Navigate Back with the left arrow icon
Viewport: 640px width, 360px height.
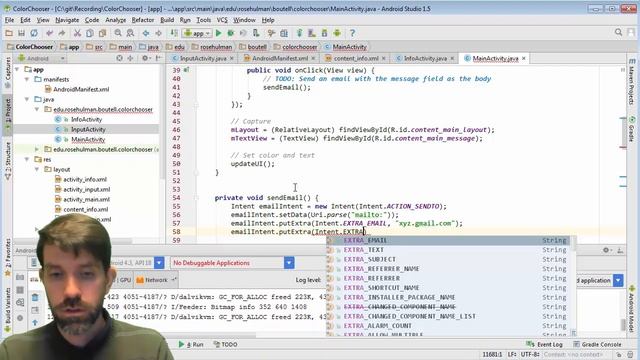coord(146,33)
